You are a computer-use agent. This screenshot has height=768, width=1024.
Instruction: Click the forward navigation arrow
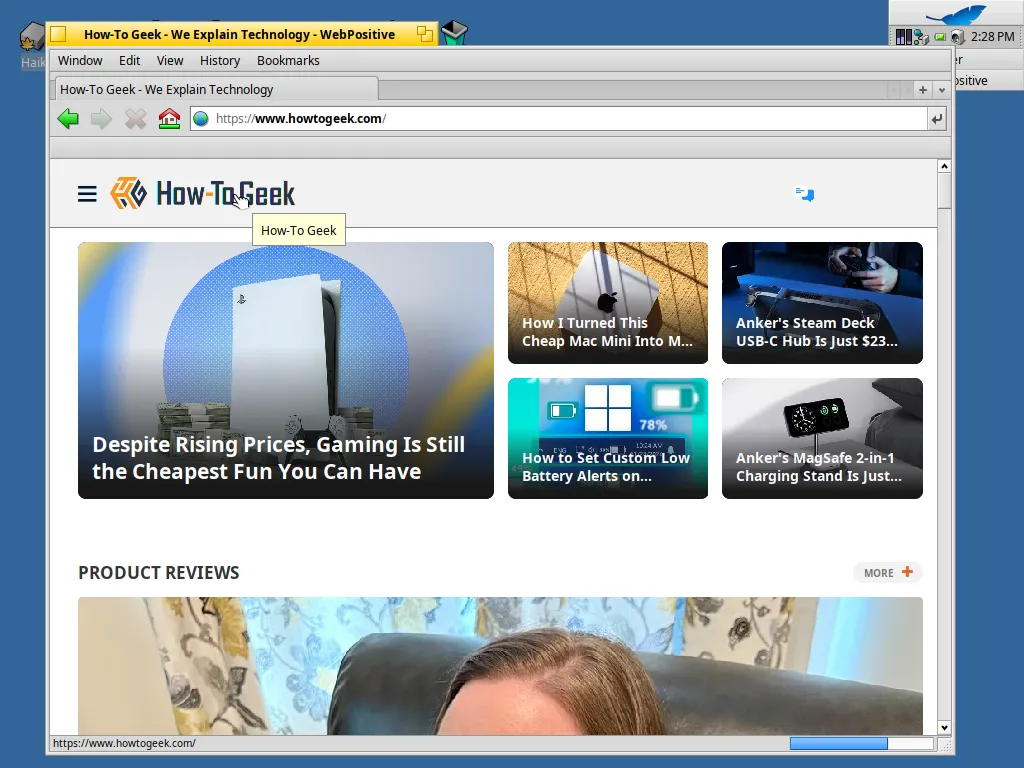[x=101, y=118]
